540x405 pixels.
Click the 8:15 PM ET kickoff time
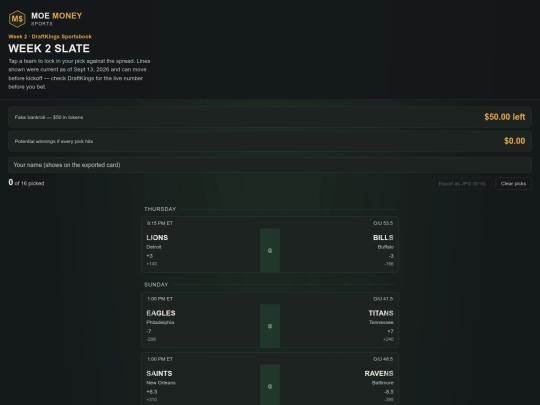coord(160,223)
